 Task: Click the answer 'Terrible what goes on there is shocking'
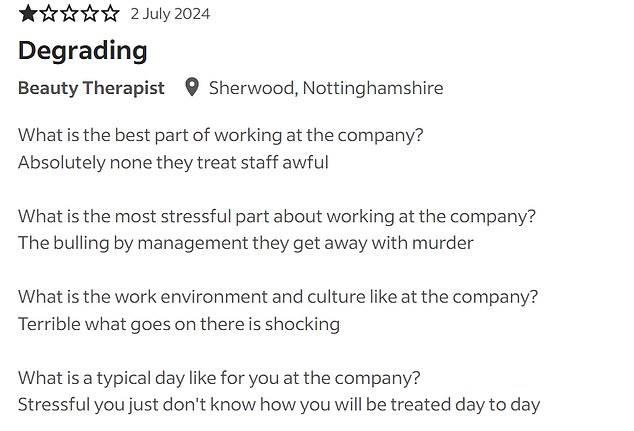coord(179,324)
